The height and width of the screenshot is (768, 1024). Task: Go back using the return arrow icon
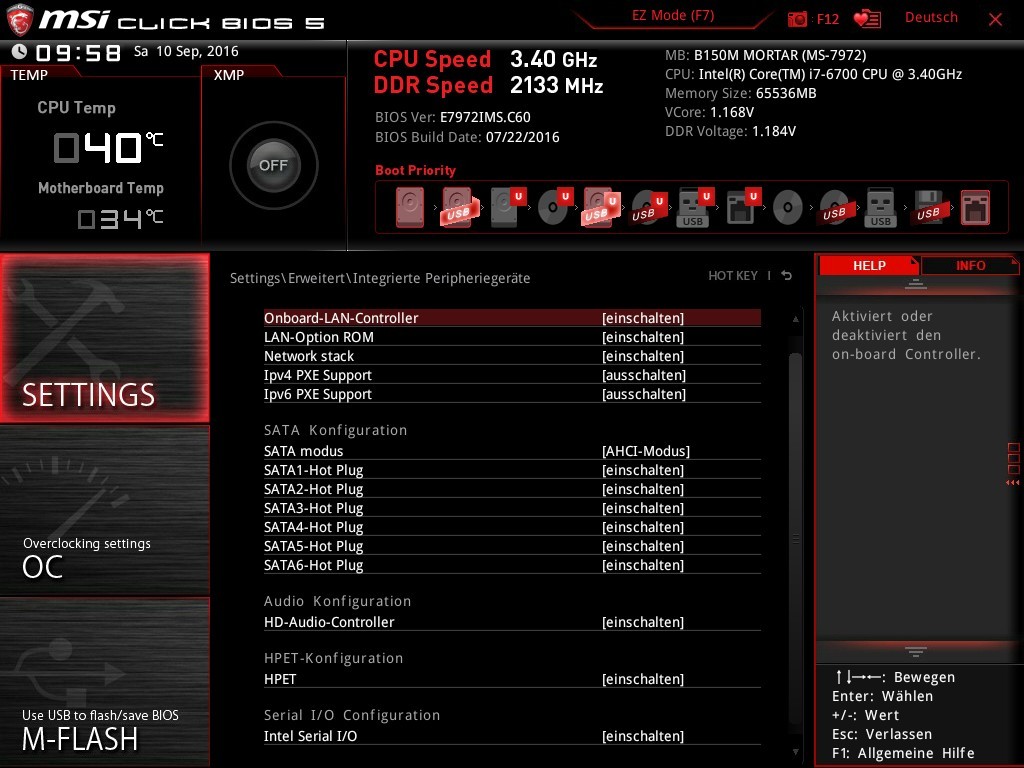click(787, 276)
